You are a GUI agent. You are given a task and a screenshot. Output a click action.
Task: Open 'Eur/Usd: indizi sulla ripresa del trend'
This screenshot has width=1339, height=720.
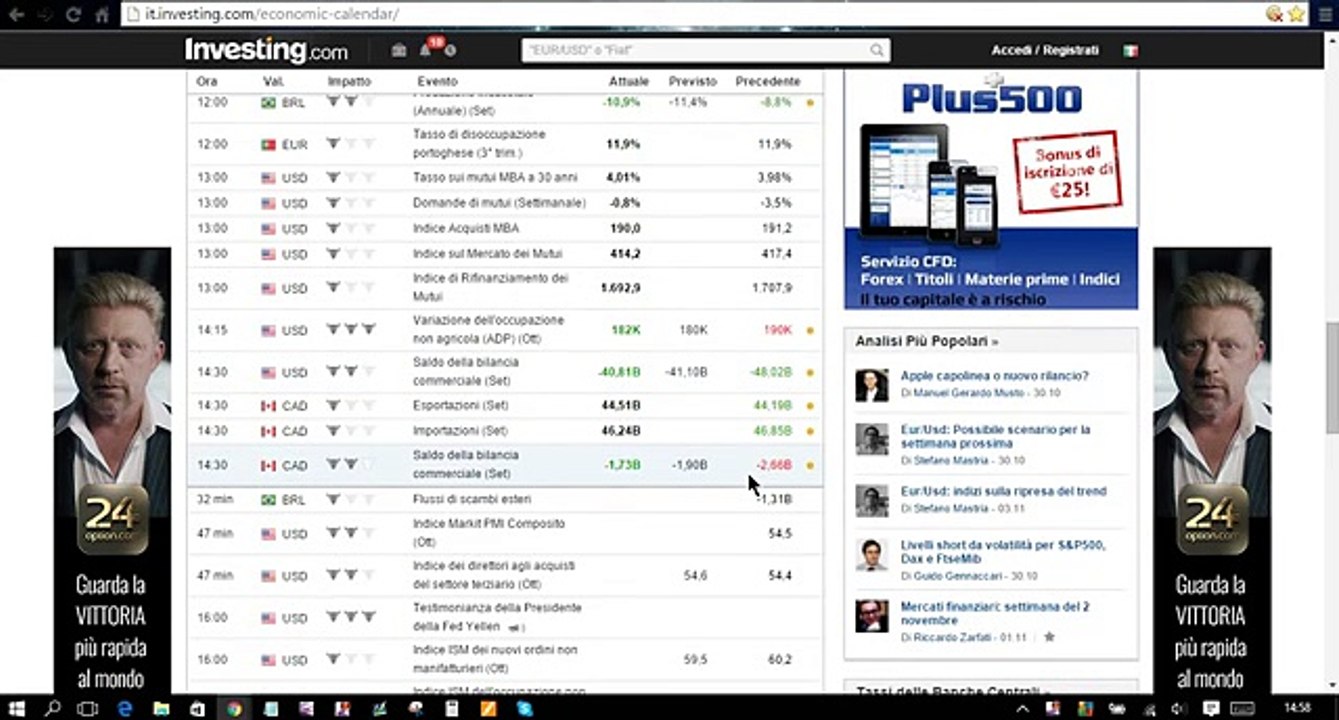pyautogui.click(x=1003, y=491)
